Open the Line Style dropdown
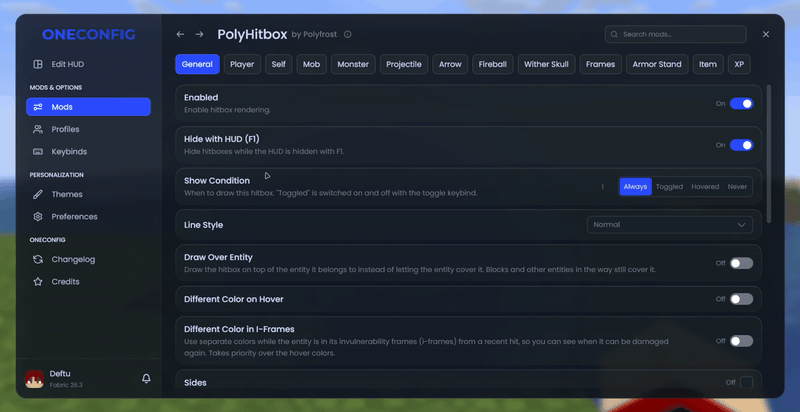The width and height of the screenshot is (800, 412). pos(669,225)
